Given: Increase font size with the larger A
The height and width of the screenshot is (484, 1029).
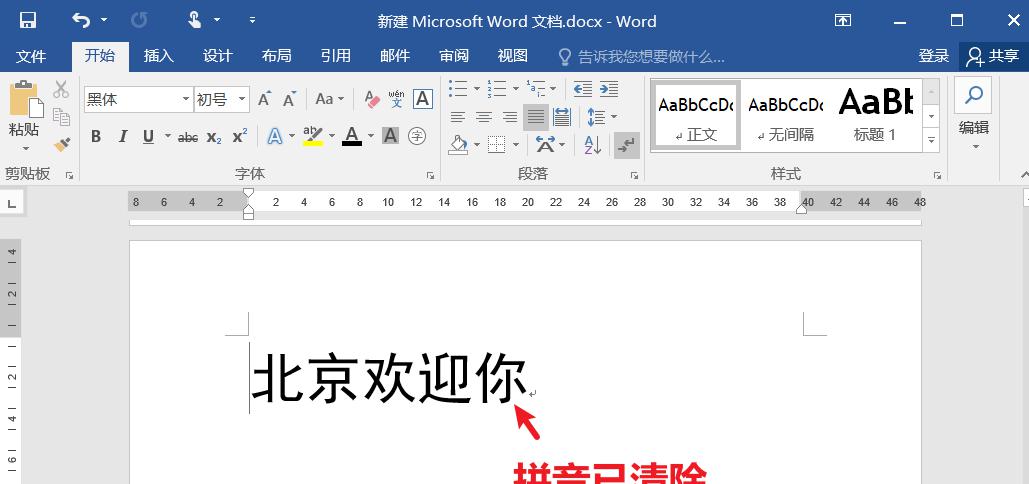Looking at the screenshot, I should [x=264, y=100].
